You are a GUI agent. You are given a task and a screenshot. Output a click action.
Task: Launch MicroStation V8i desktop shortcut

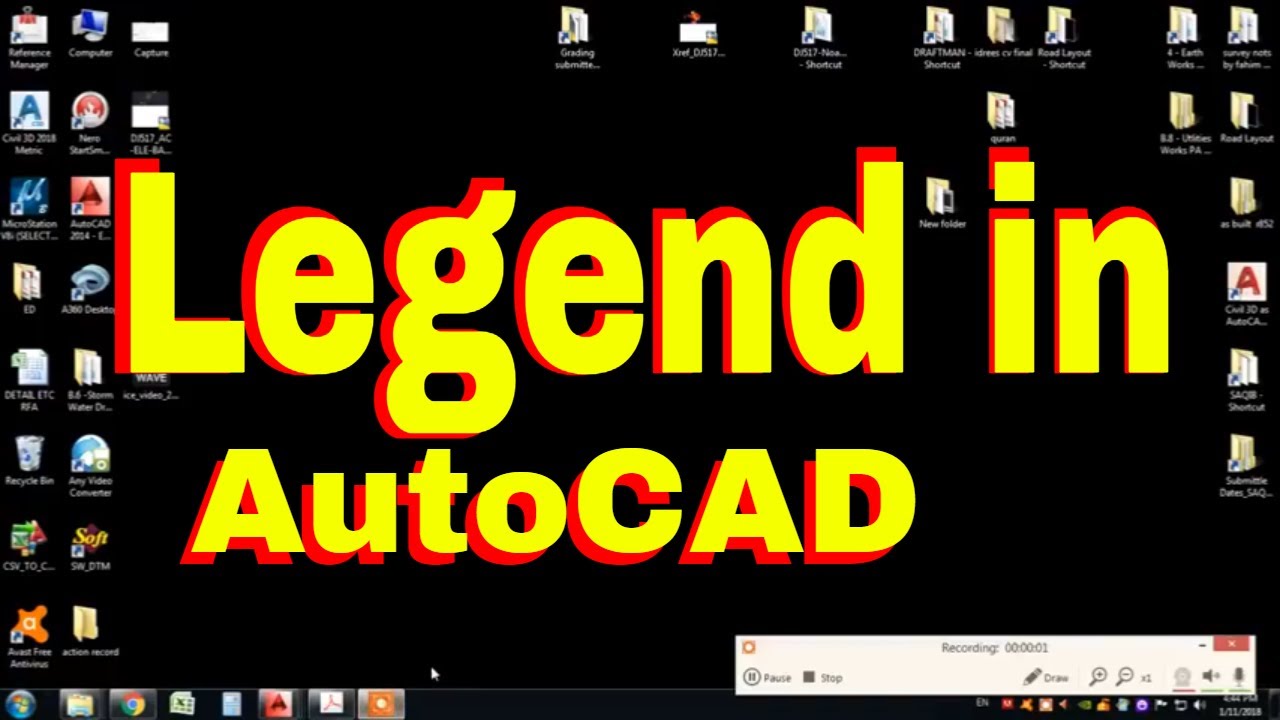[x=29, y=210]
